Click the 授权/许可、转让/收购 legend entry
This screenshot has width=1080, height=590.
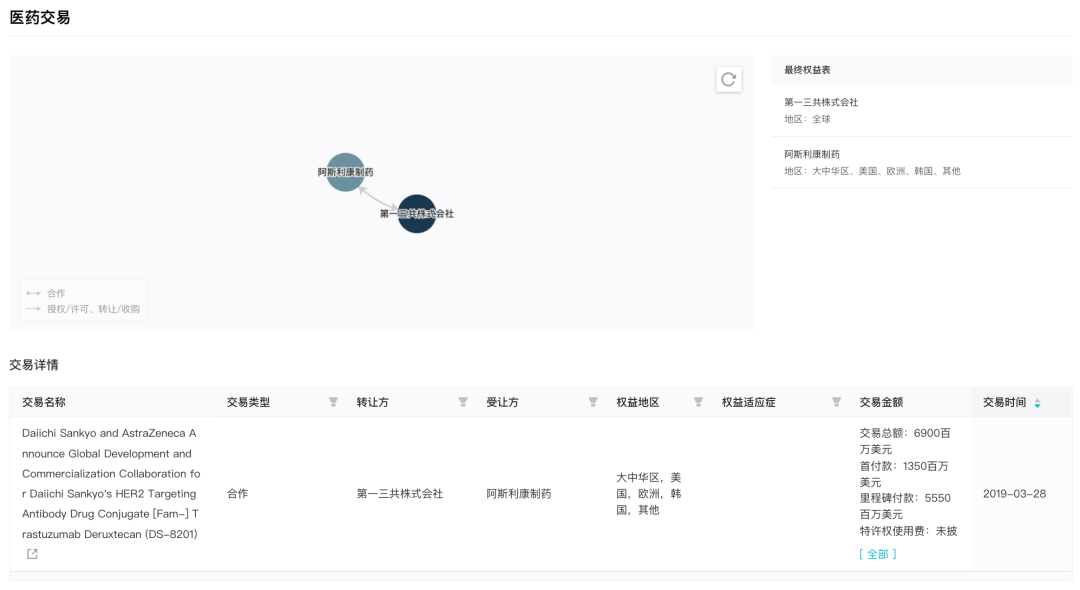click(83, 309)
